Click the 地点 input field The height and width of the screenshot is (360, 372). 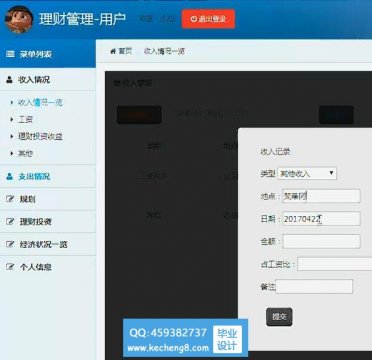pyautogui.click(x=321, y=196)
